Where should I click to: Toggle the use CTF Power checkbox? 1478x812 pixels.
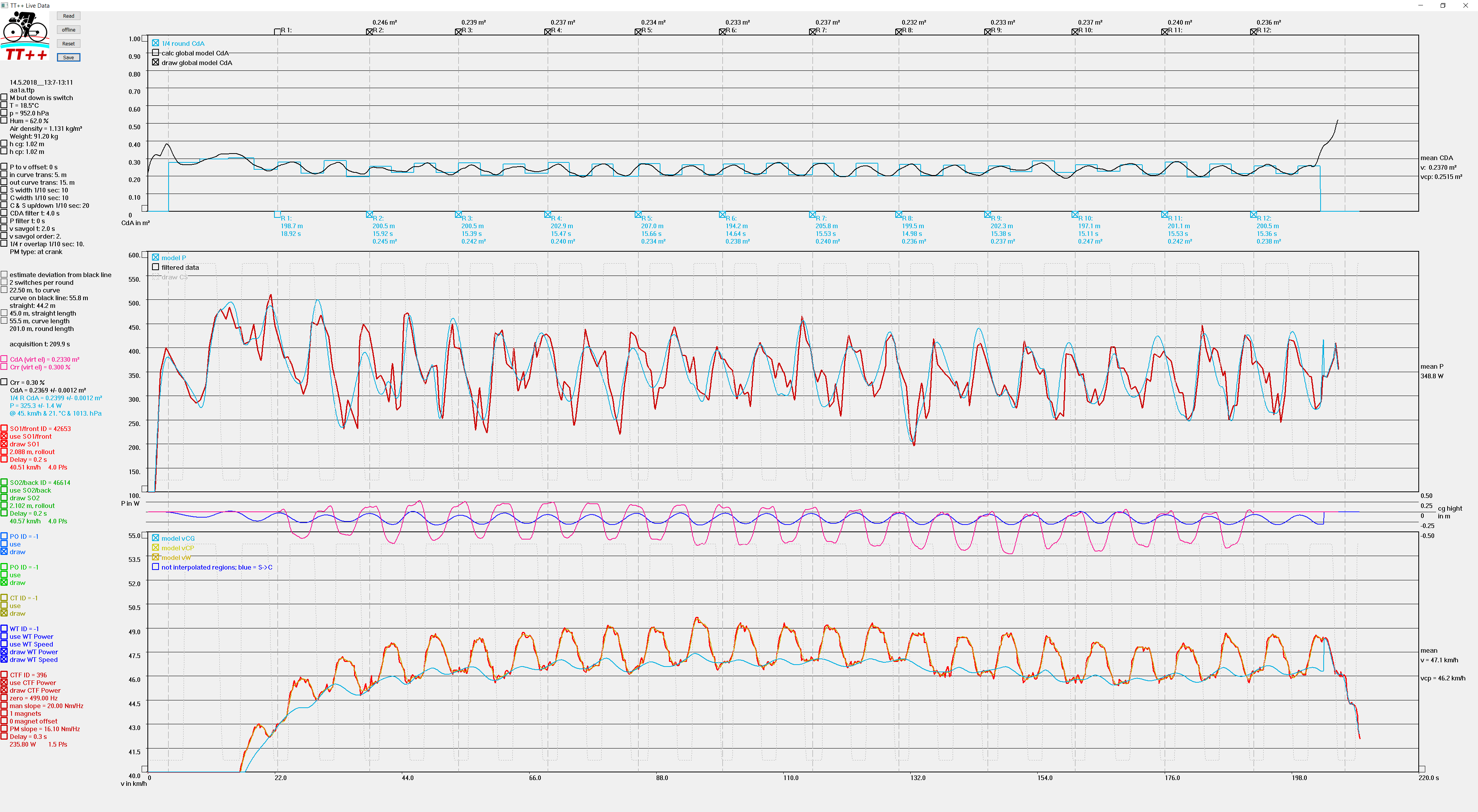tap(4, 683)
